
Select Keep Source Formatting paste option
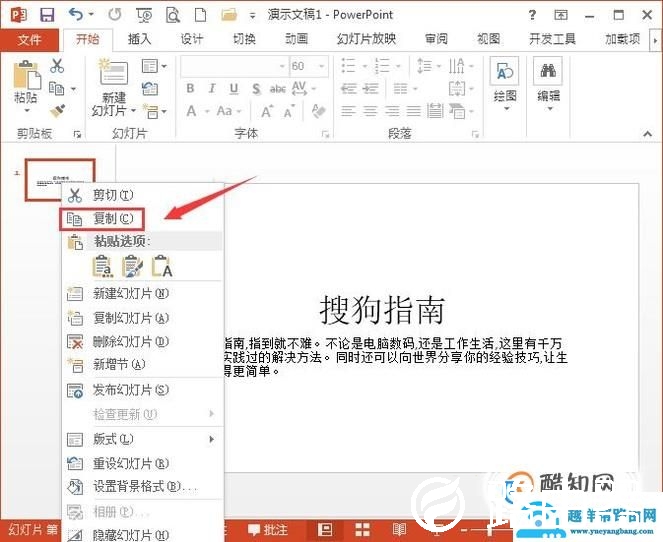132,266
